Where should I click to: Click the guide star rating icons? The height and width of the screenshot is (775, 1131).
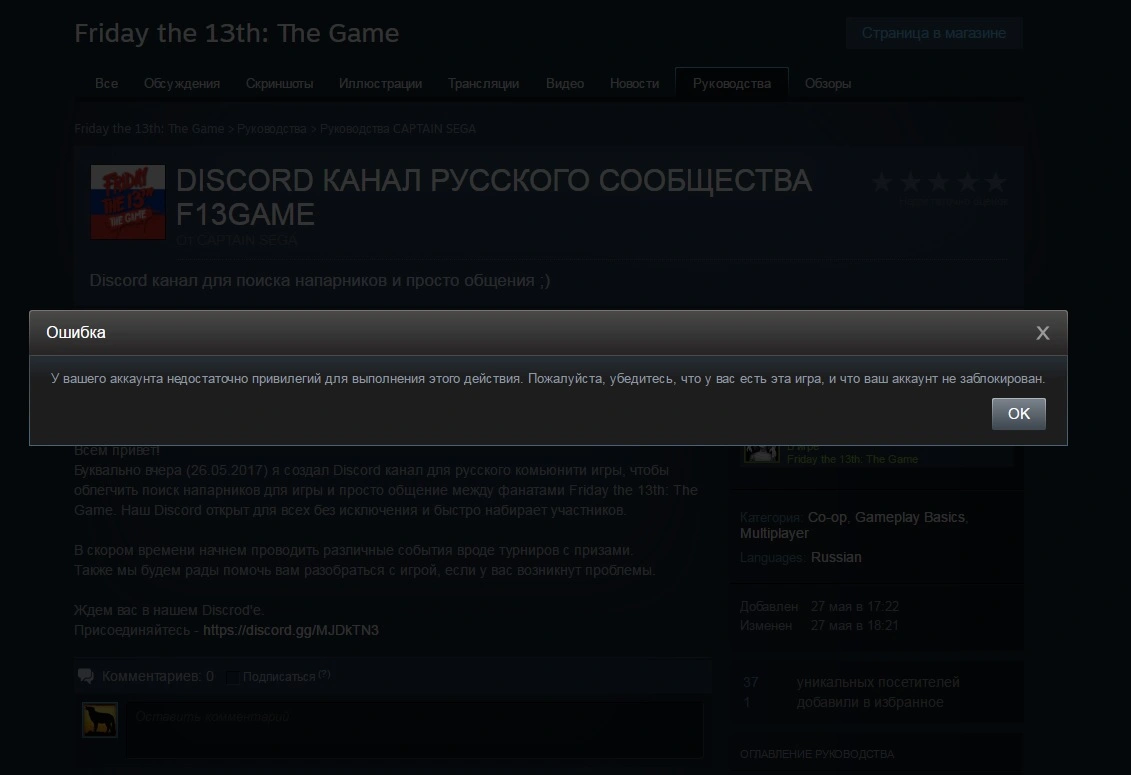pyautogui.click(x=938, y=182)
